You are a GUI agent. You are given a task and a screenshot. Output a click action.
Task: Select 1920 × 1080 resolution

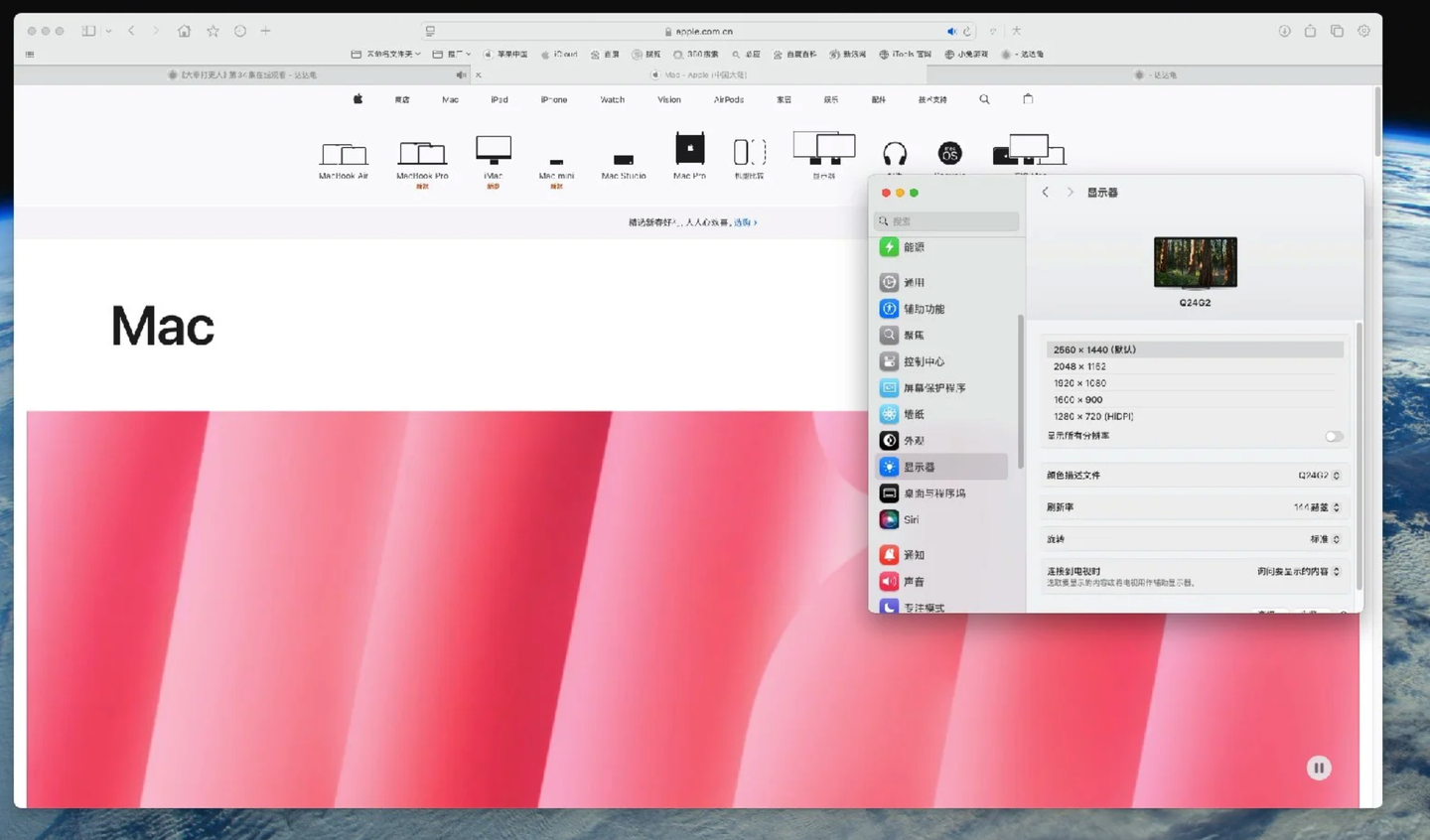[1195, 383]
